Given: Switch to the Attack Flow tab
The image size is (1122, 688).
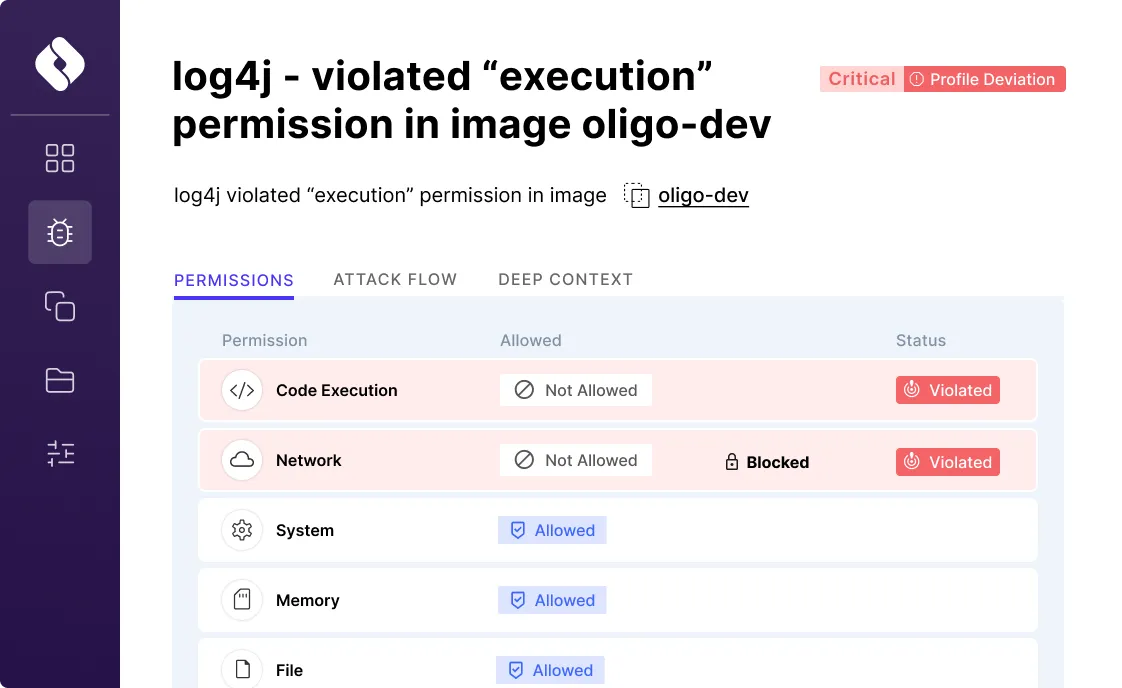Looking at the screenshot, I should click(x=395, y=280).
